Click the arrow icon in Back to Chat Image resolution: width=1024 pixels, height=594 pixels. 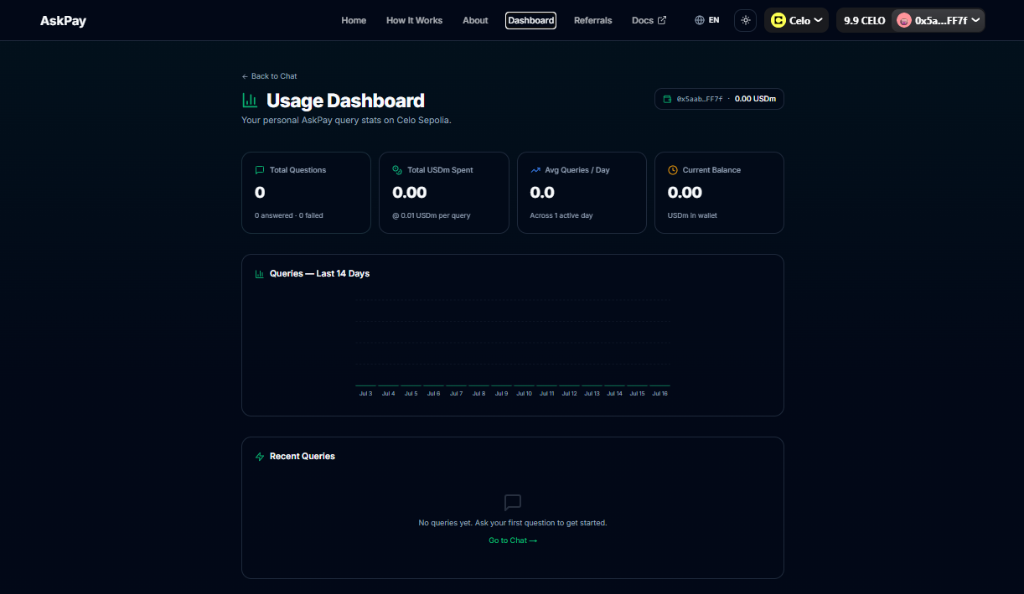(245, 76)
